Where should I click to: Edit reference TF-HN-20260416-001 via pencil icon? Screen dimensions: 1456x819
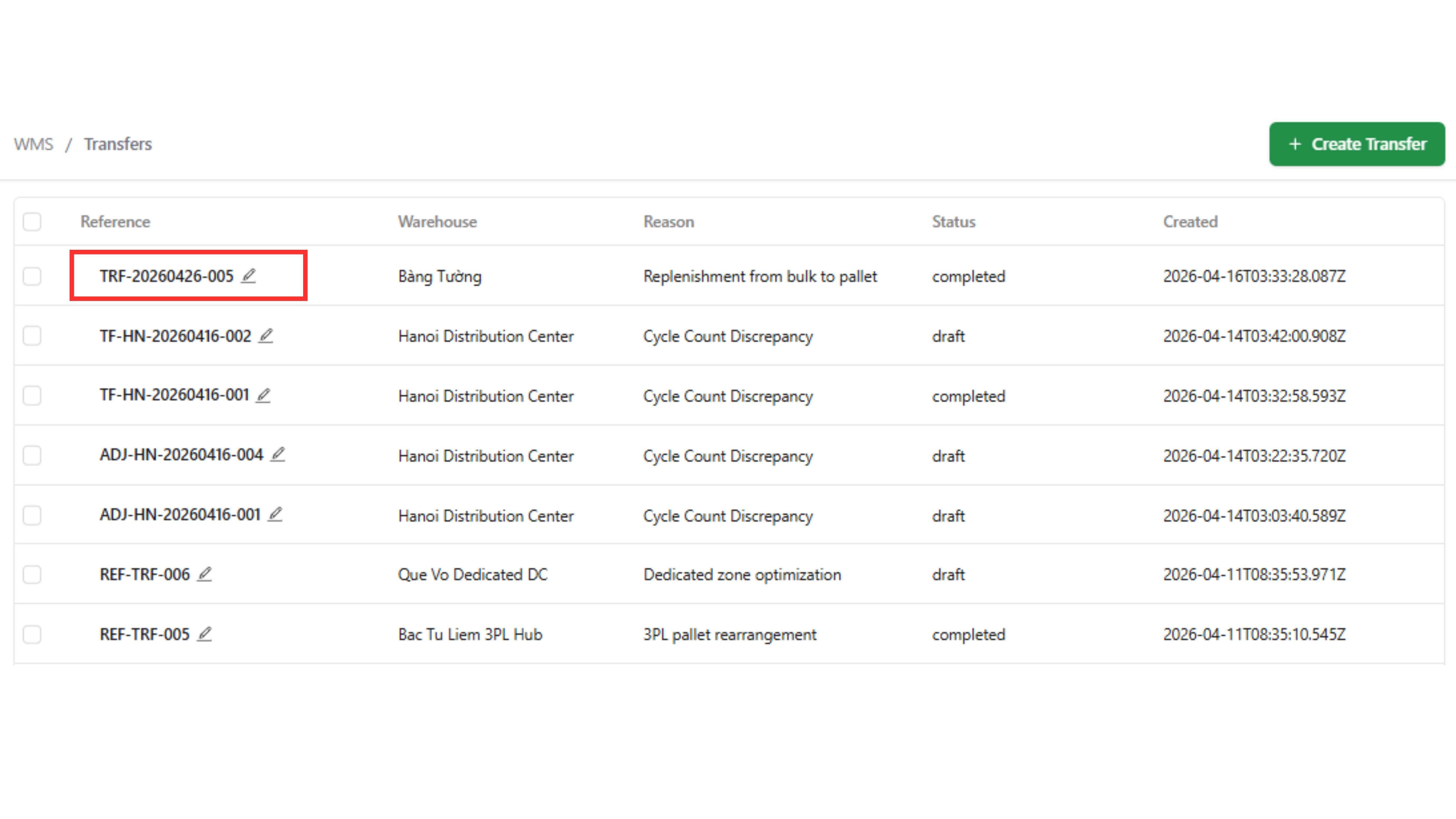click(x=264, y=395)
